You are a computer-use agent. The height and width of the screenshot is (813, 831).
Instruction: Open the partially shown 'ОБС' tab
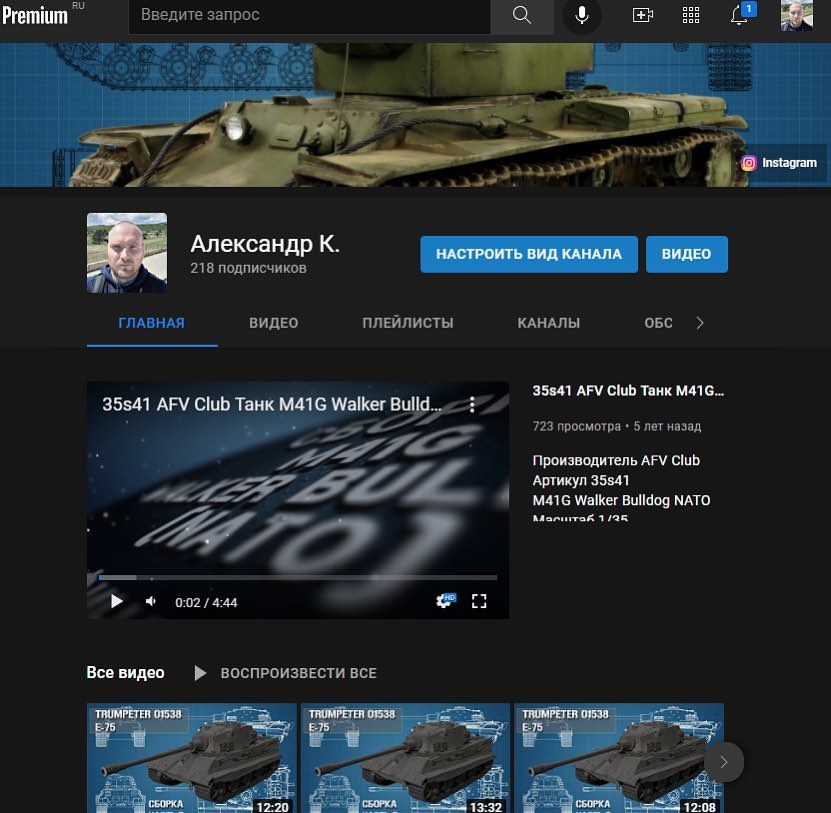click(x=658, y=323)
